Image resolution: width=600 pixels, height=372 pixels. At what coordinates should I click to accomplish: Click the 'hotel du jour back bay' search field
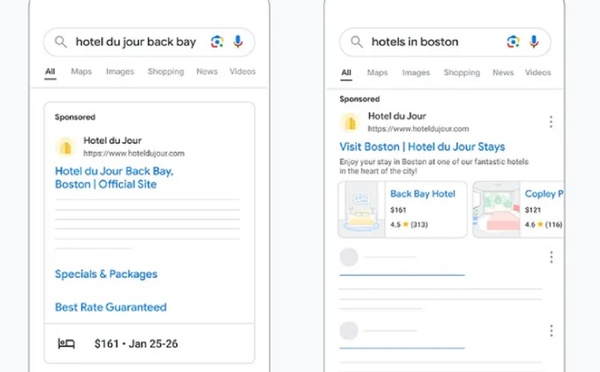point(149,42)
